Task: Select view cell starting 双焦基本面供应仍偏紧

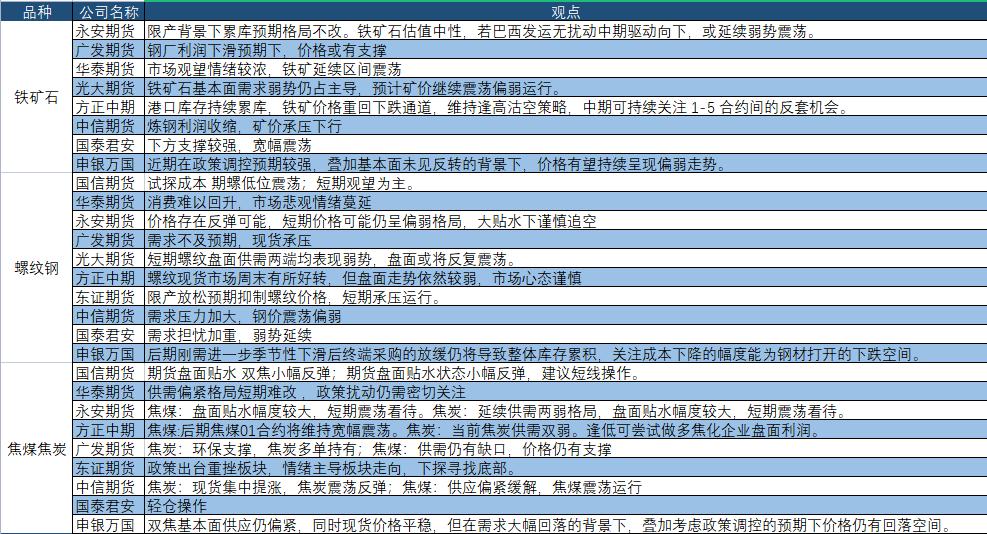Action: click(565, 525)
